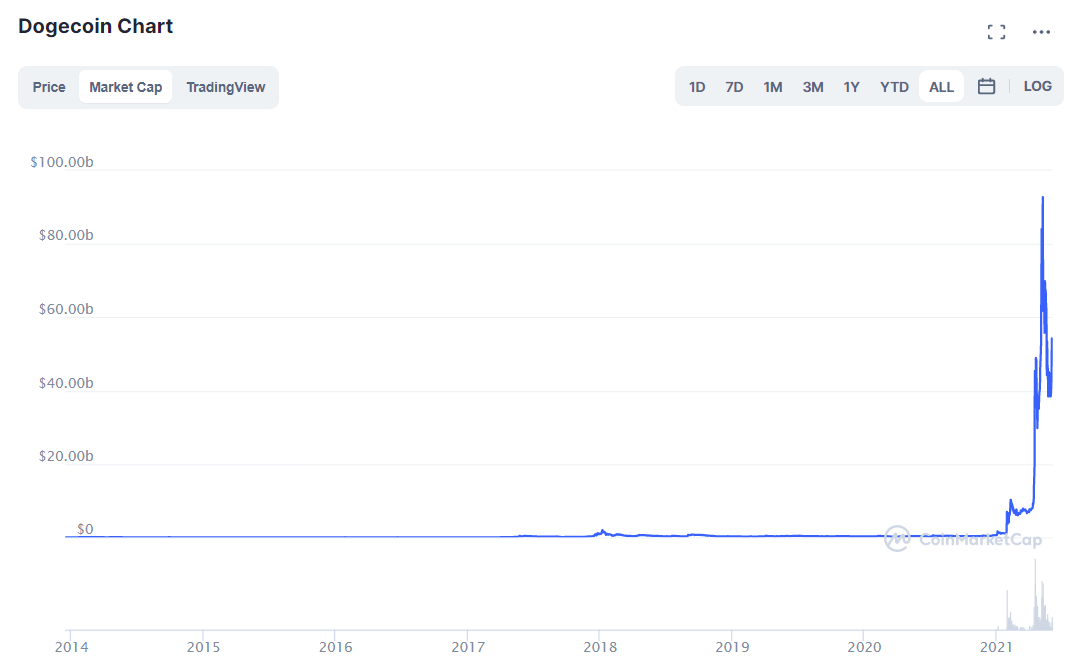1079x667 pixels.
Task: Set chart range to 1M
Action: tap(773, 87)
